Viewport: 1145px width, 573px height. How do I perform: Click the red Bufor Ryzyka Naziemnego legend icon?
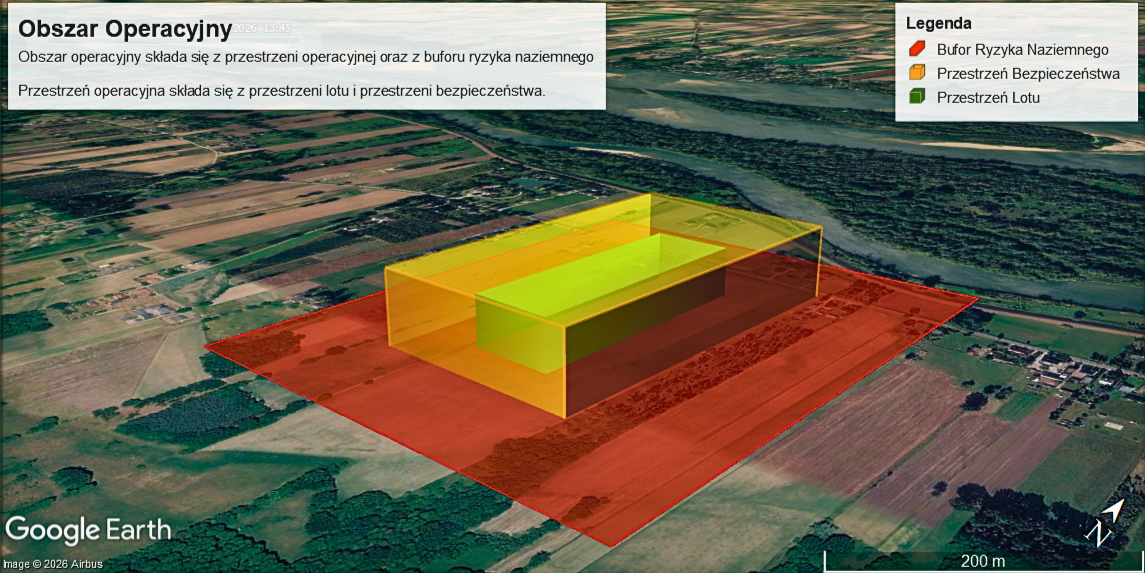click(917, 50)
